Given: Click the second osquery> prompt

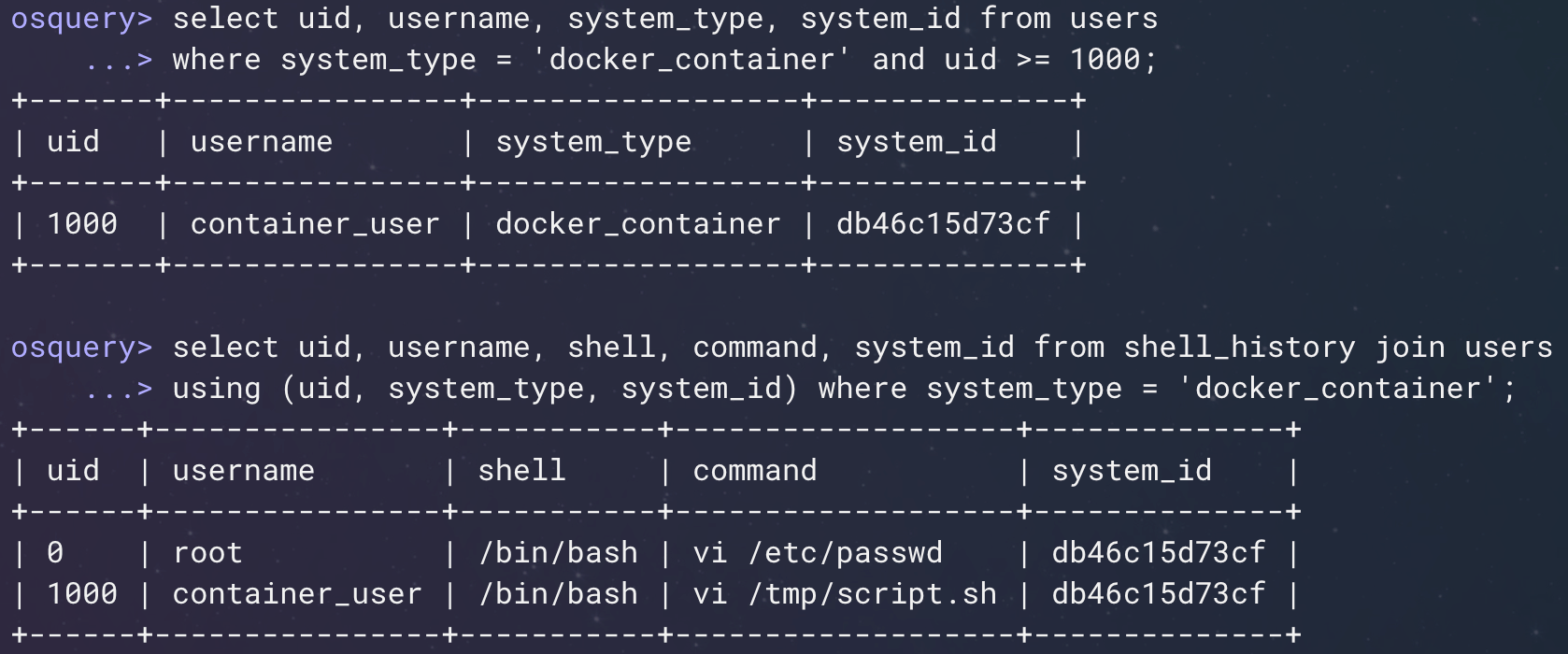Looking at the screenshot, I should tap(81, 348).
